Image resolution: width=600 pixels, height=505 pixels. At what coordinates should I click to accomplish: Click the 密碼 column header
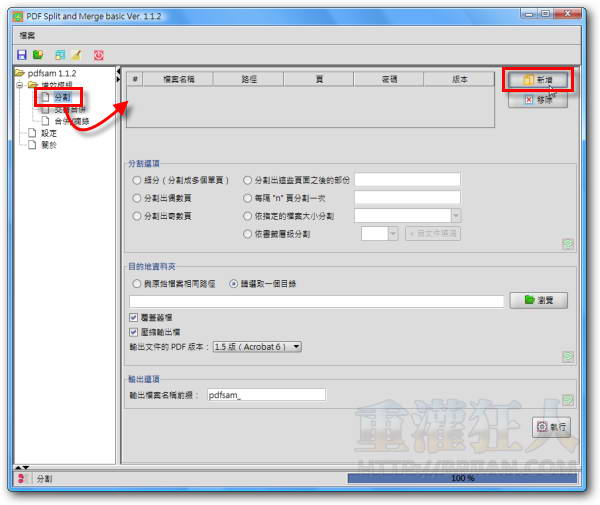(x=389, y=79)
